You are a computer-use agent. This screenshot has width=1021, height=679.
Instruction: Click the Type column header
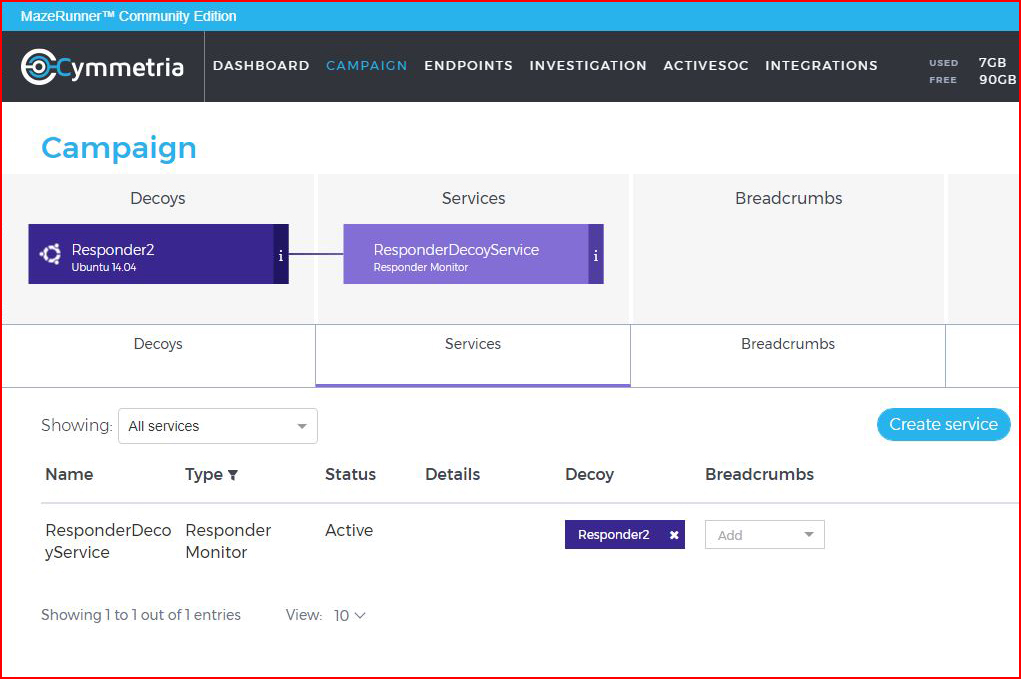204,475
